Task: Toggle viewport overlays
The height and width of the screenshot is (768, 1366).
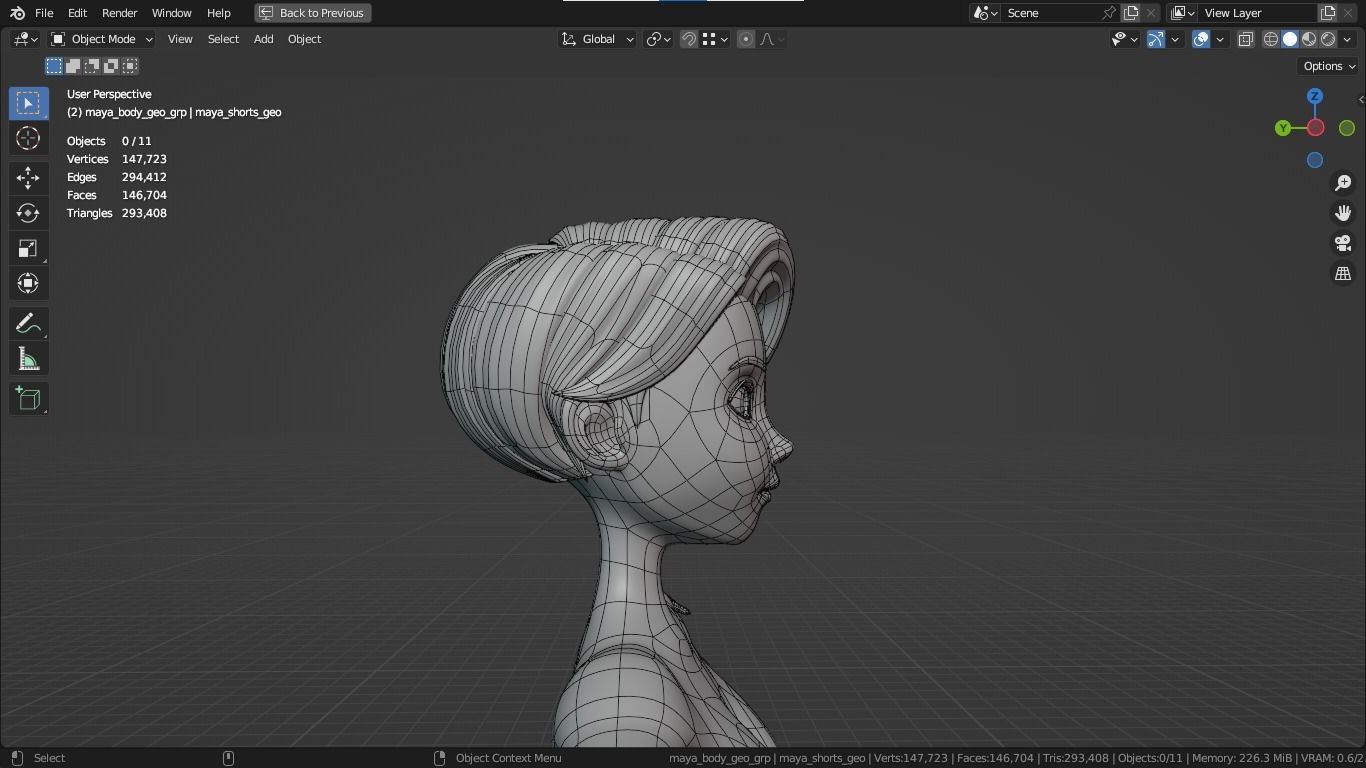Action: [1201, 39]
